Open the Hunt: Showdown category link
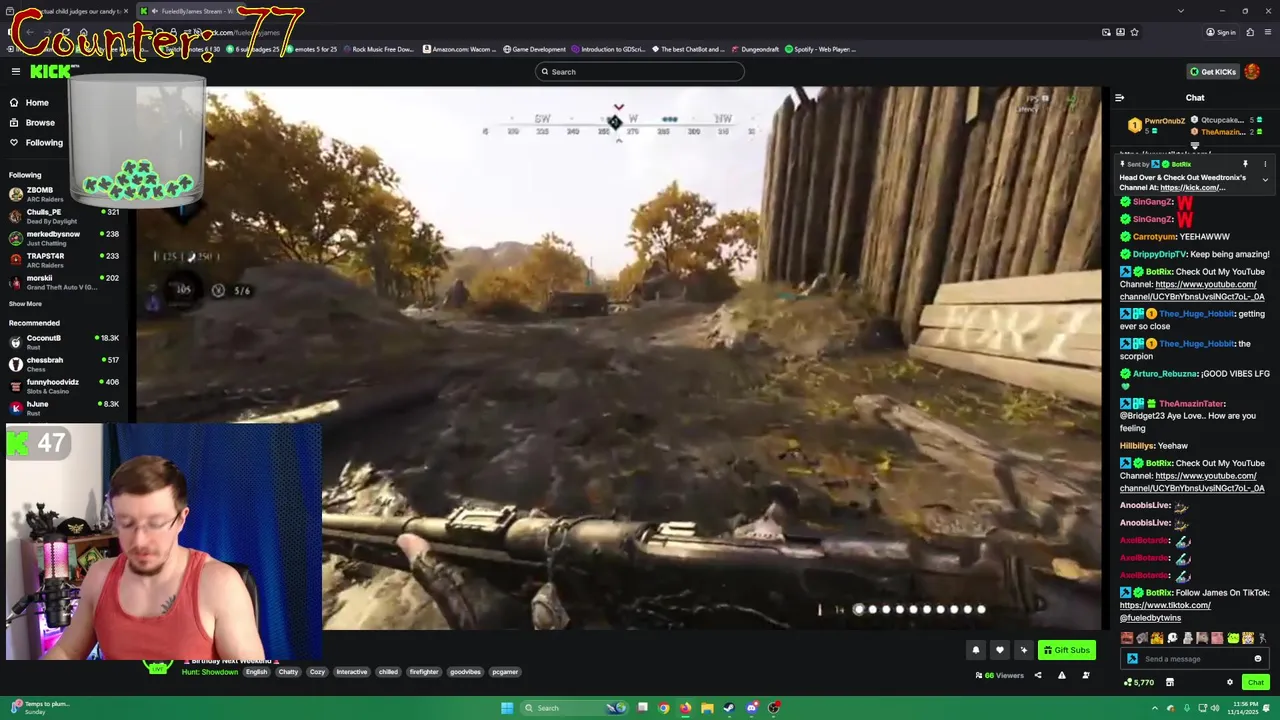This screenshot has height=720, width=1280. 210,672
